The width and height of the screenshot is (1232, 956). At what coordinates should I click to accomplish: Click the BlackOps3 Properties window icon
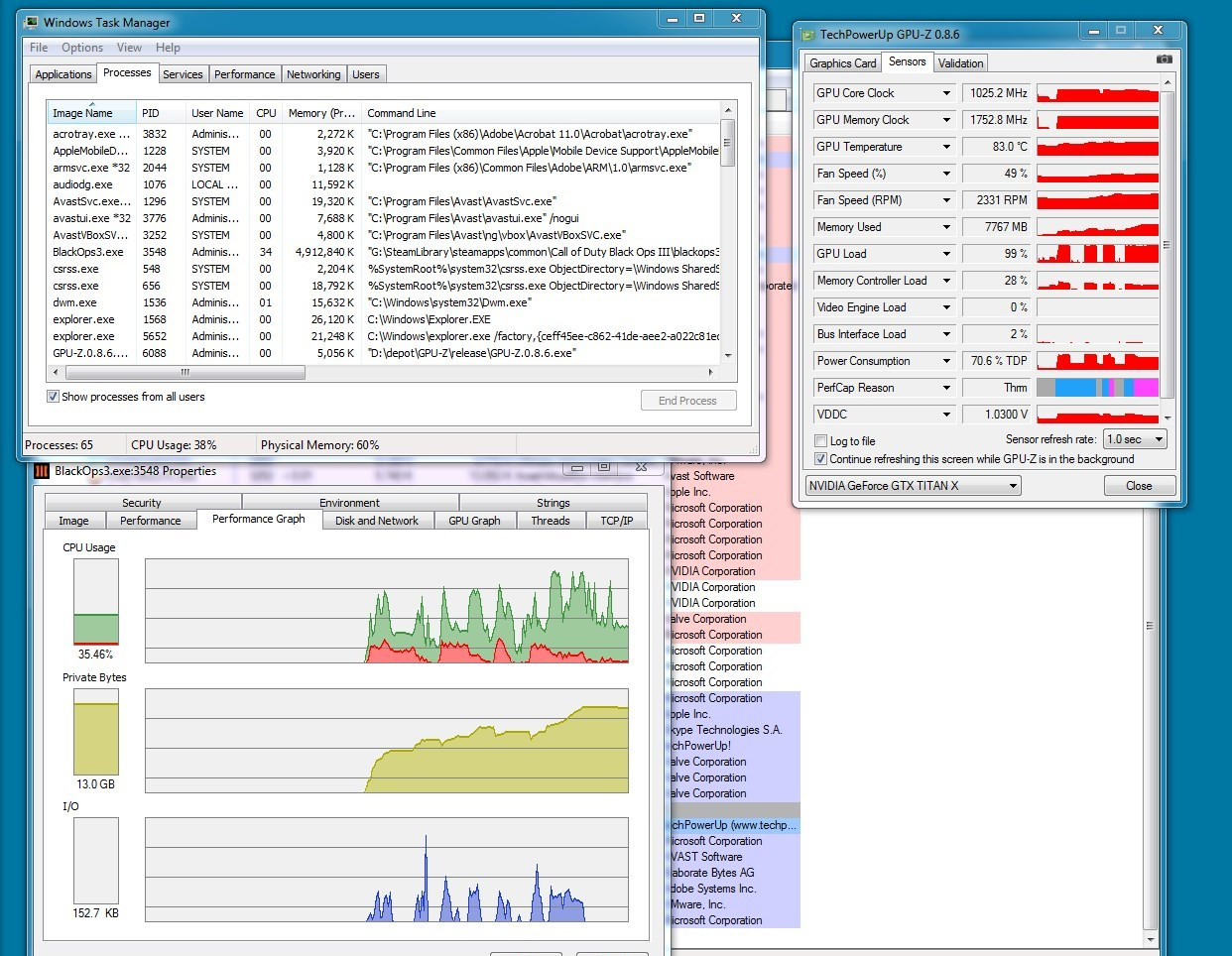pyautogui.click(x=42, y=471)
